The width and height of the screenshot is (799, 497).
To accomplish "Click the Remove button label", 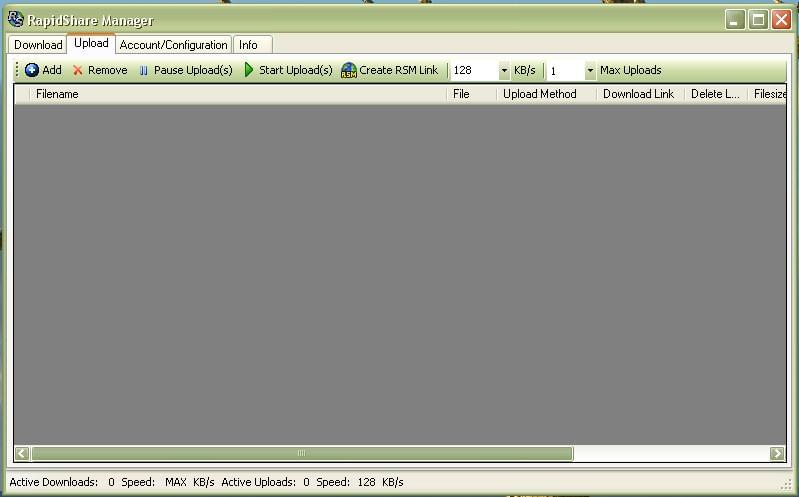I will (108, 70).
